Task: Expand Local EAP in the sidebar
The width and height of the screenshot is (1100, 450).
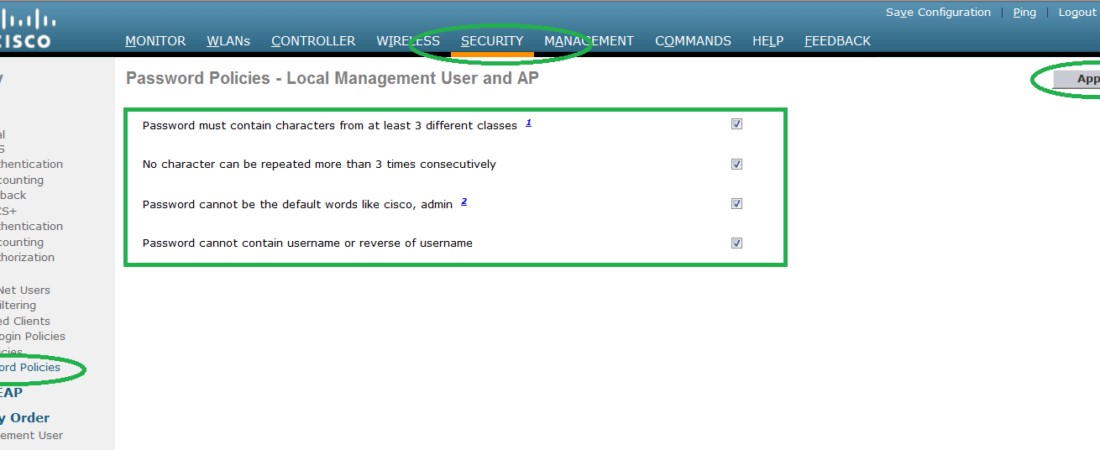Action: coord(11,392)
